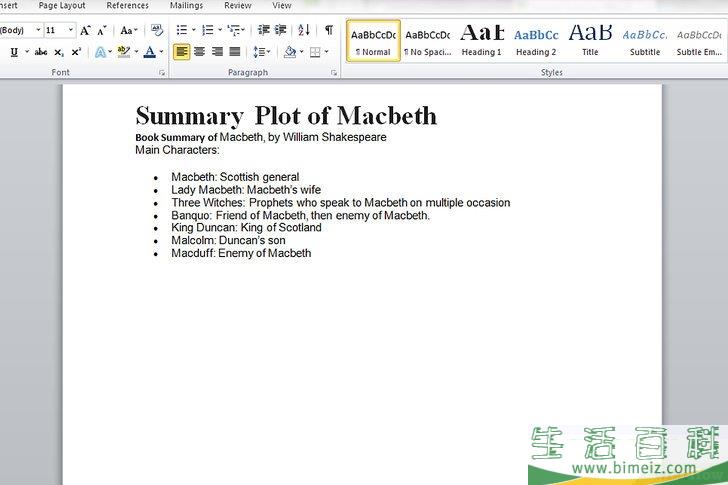This screenshot has width=728, height=485.
Task: Apply the text highlight color
Action: click(x=124, y=52)
